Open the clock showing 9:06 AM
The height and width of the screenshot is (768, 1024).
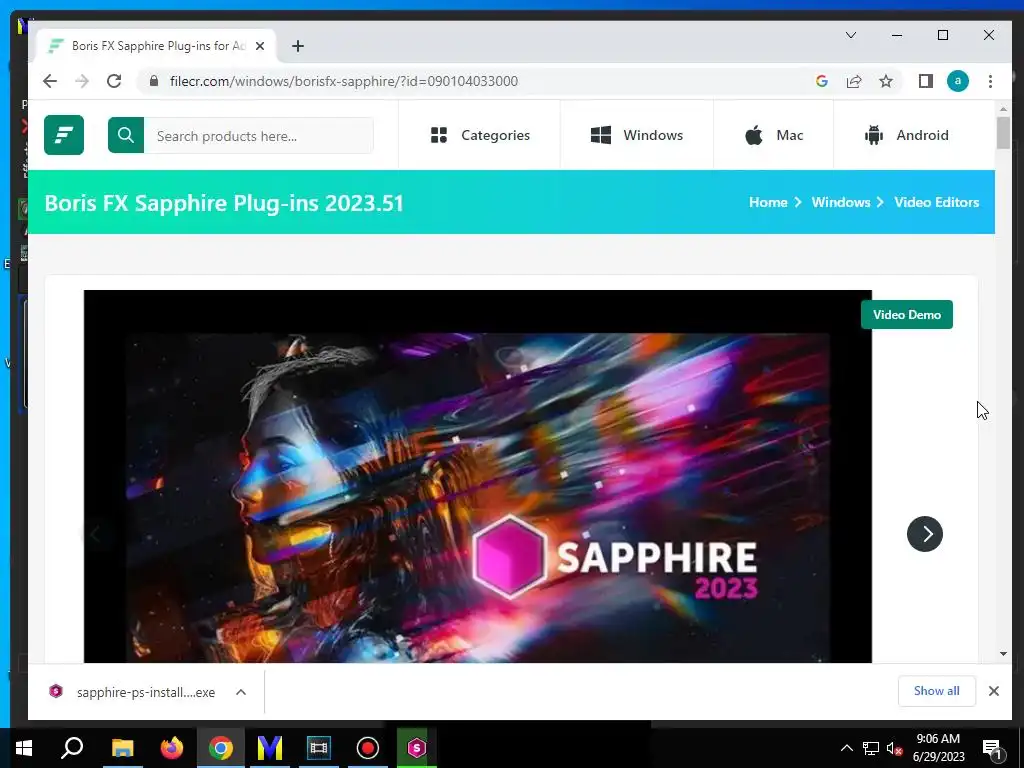pos(938,748)
